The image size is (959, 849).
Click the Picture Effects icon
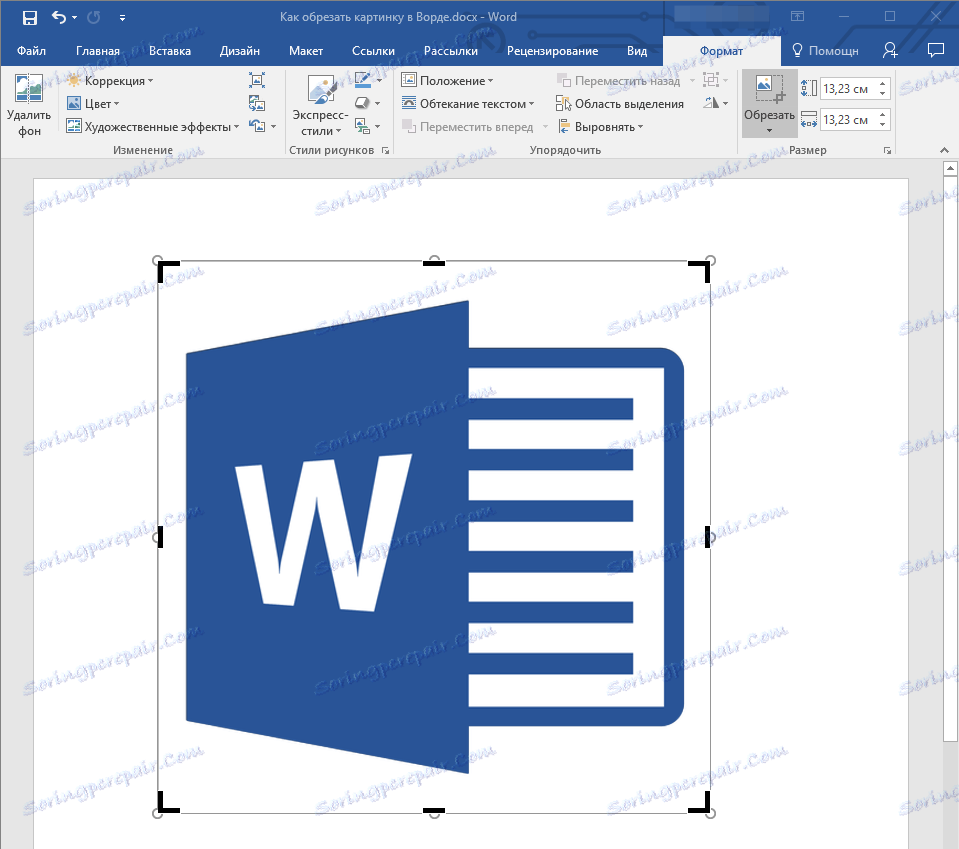(363, 103)
